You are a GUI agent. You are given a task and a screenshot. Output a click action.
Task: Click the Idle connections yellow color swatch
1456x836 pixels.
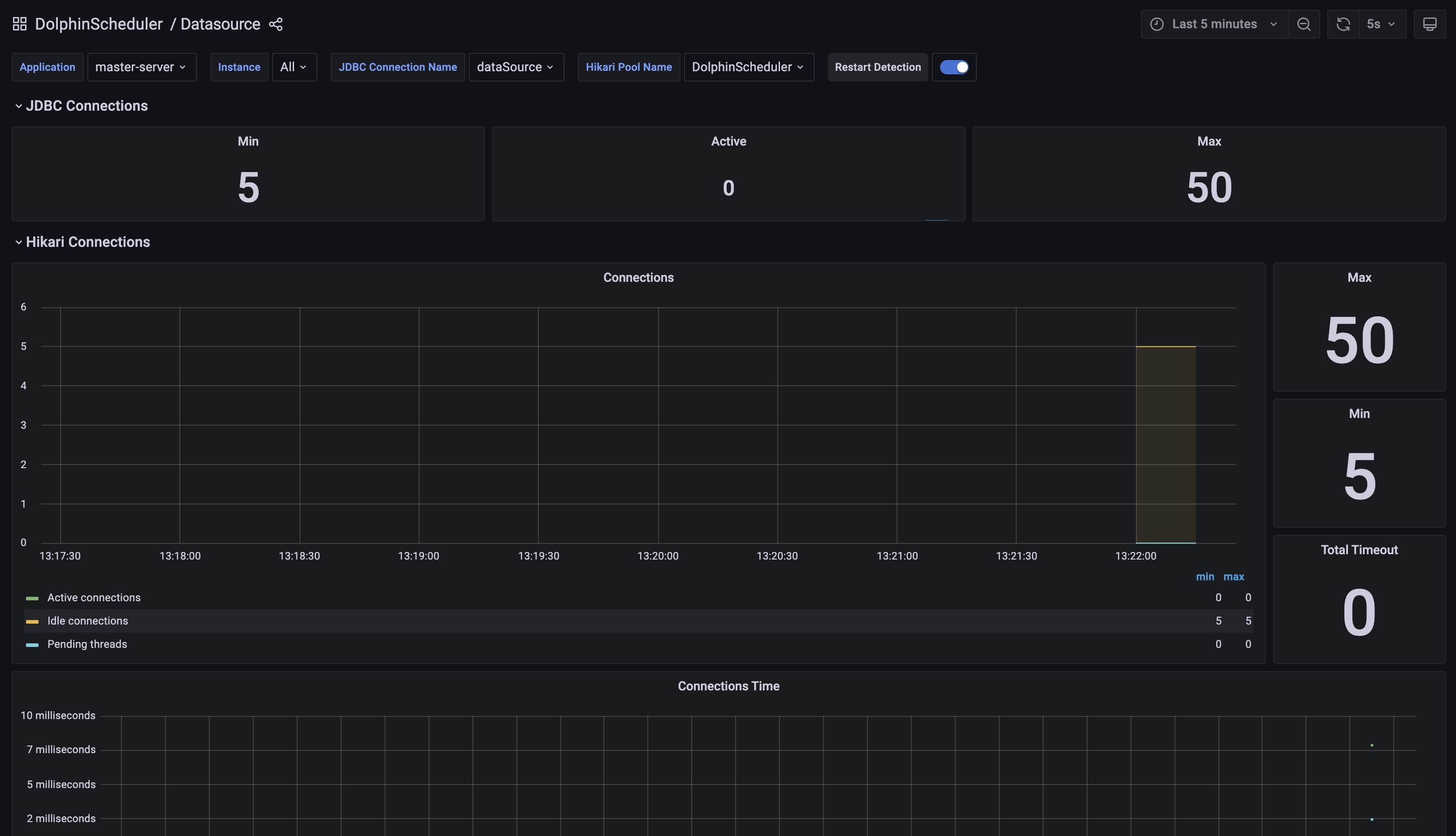pyautogui.click(x=32, y=621)
